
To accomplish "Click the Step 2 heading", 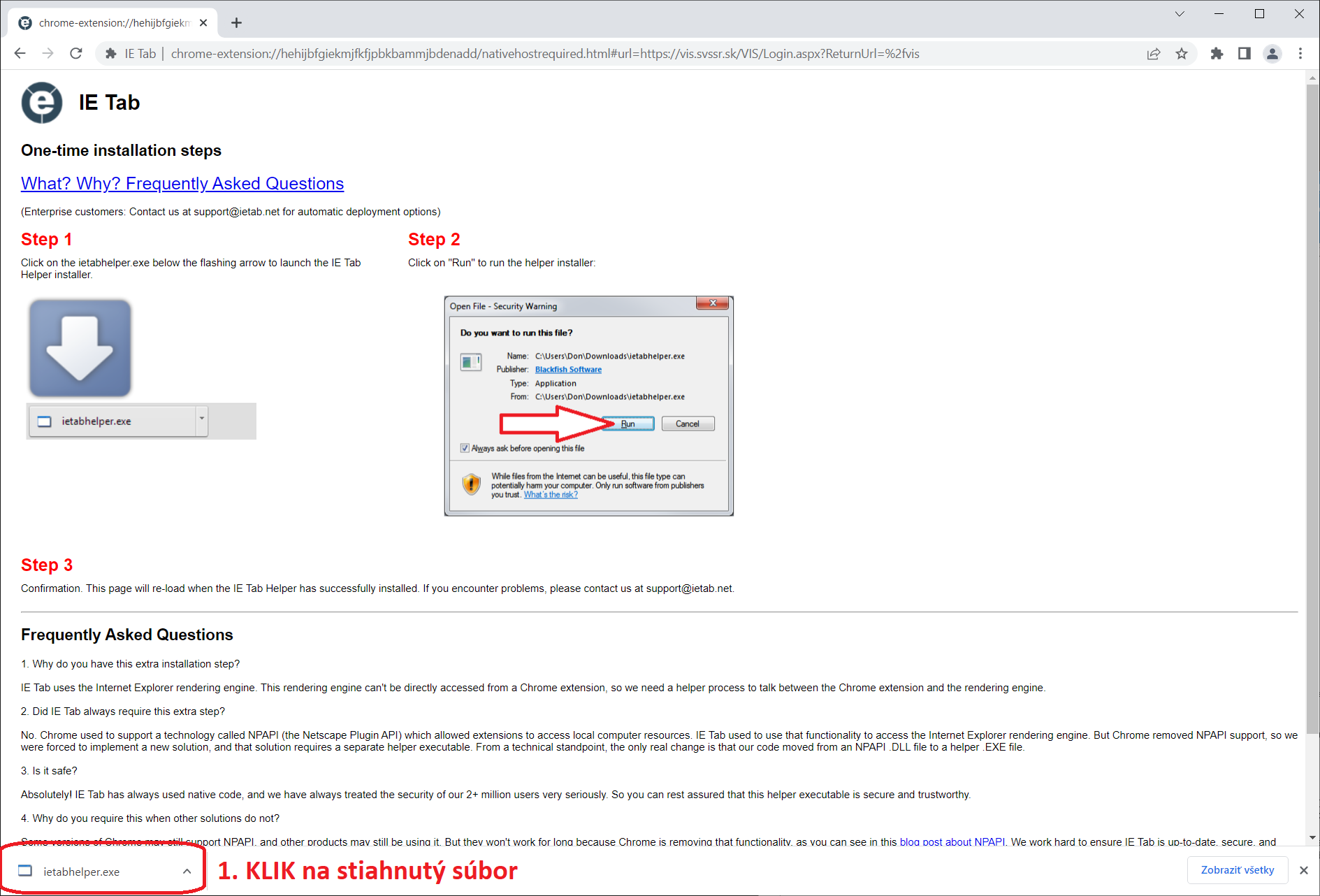I will click(434, 239).
